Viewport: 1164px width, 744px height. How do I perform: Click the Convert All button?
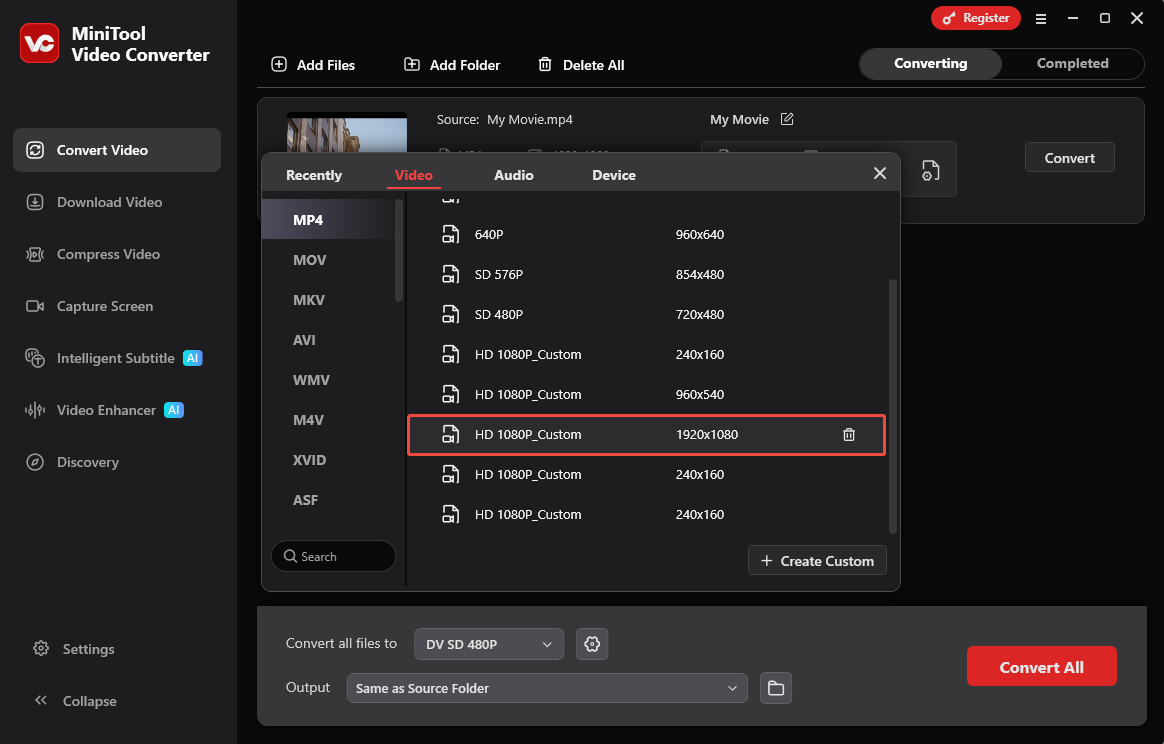[x=1041, y=667]
